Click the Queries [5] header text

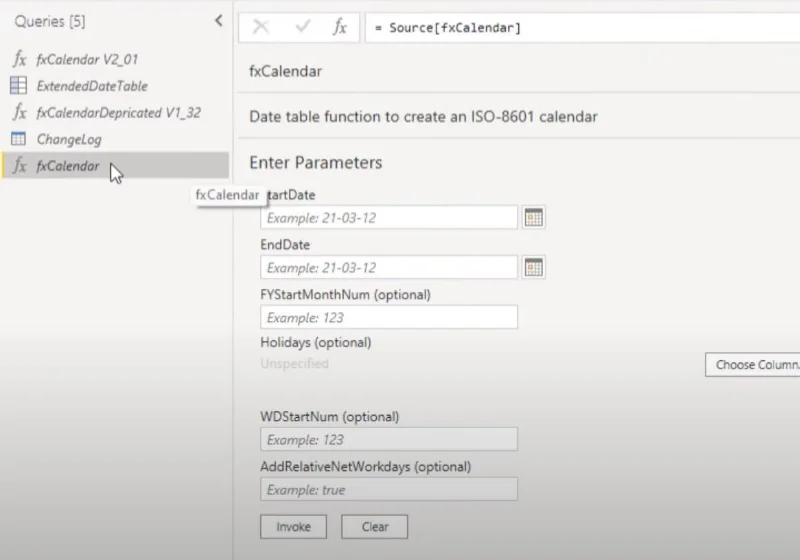point(50,21)
